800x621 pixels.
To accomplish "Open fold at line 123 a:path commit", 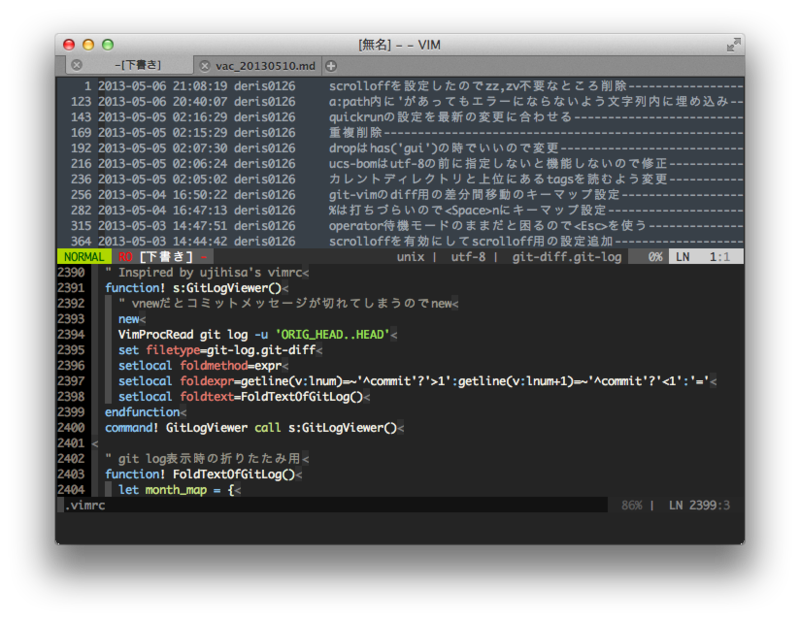I will (x=400, y=102).
